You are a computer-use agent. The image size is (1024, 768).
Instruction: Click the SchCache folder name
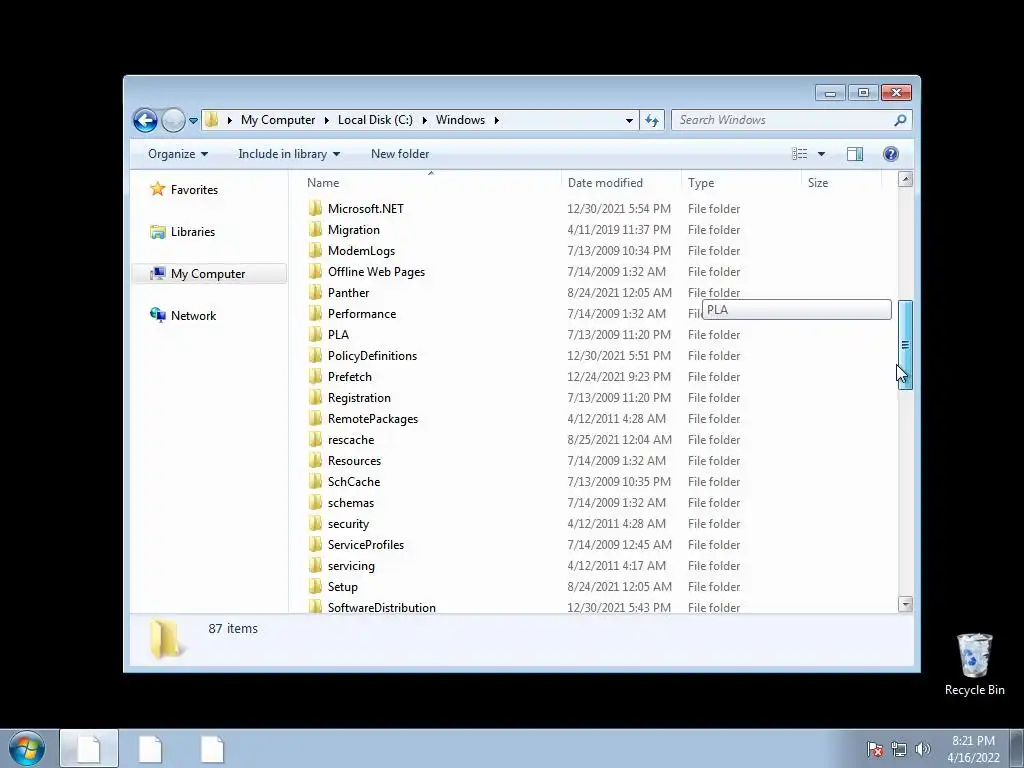pos(354,481)
